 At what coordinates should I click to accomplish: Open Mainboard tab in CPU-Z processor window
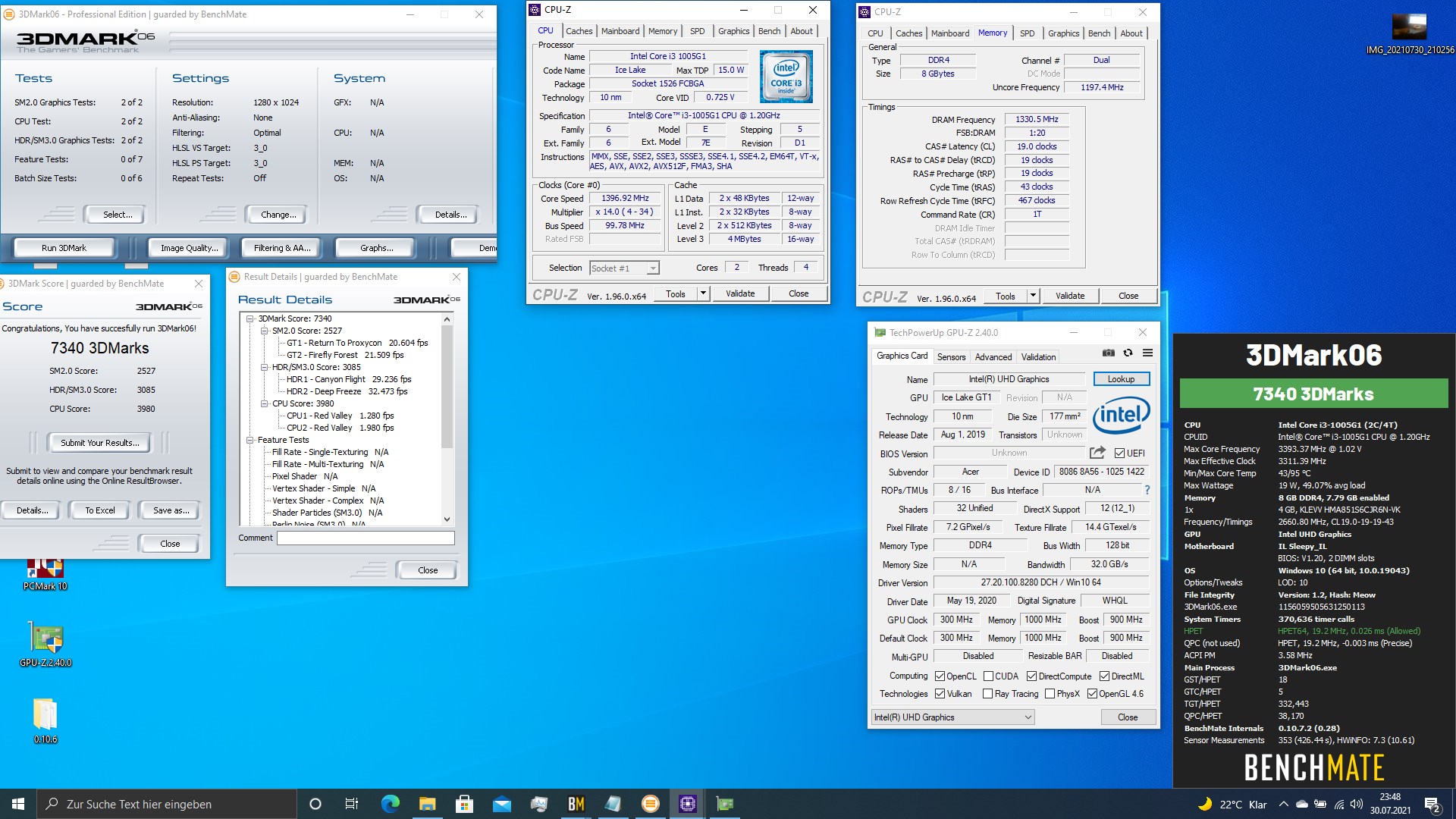coord(620,31)
